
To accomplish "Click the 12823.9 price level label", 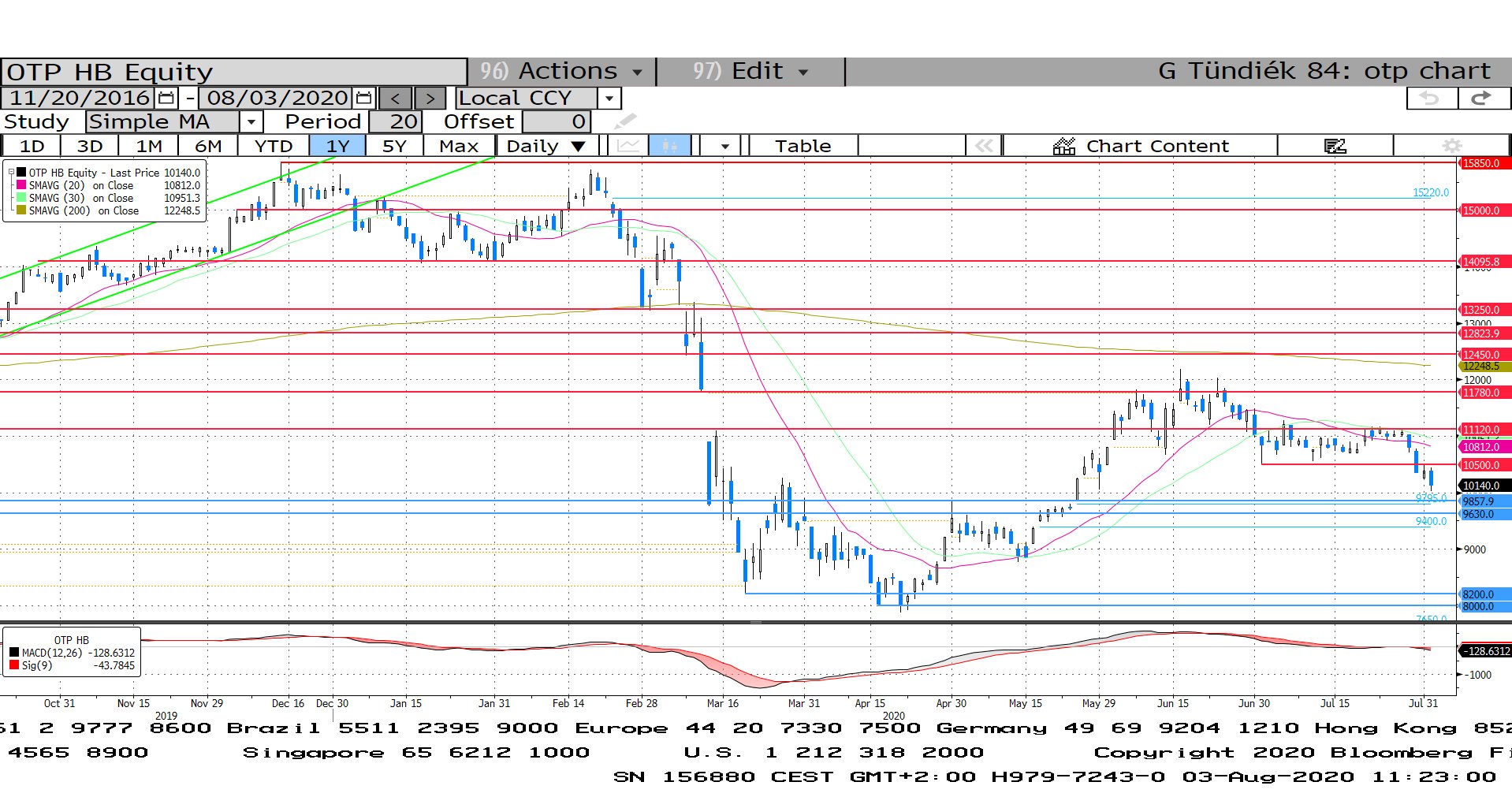I will [1485, 333].
